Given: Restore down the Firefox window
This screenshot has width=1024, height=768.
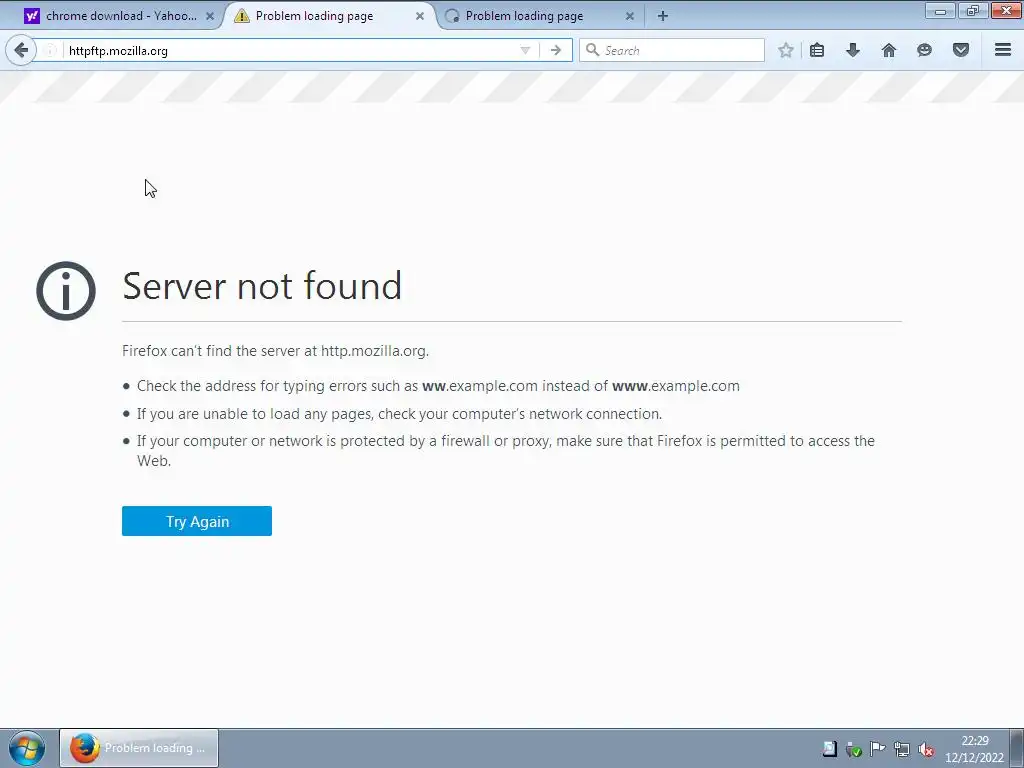Looking at the screenshot, I should [x=972, y=10].
